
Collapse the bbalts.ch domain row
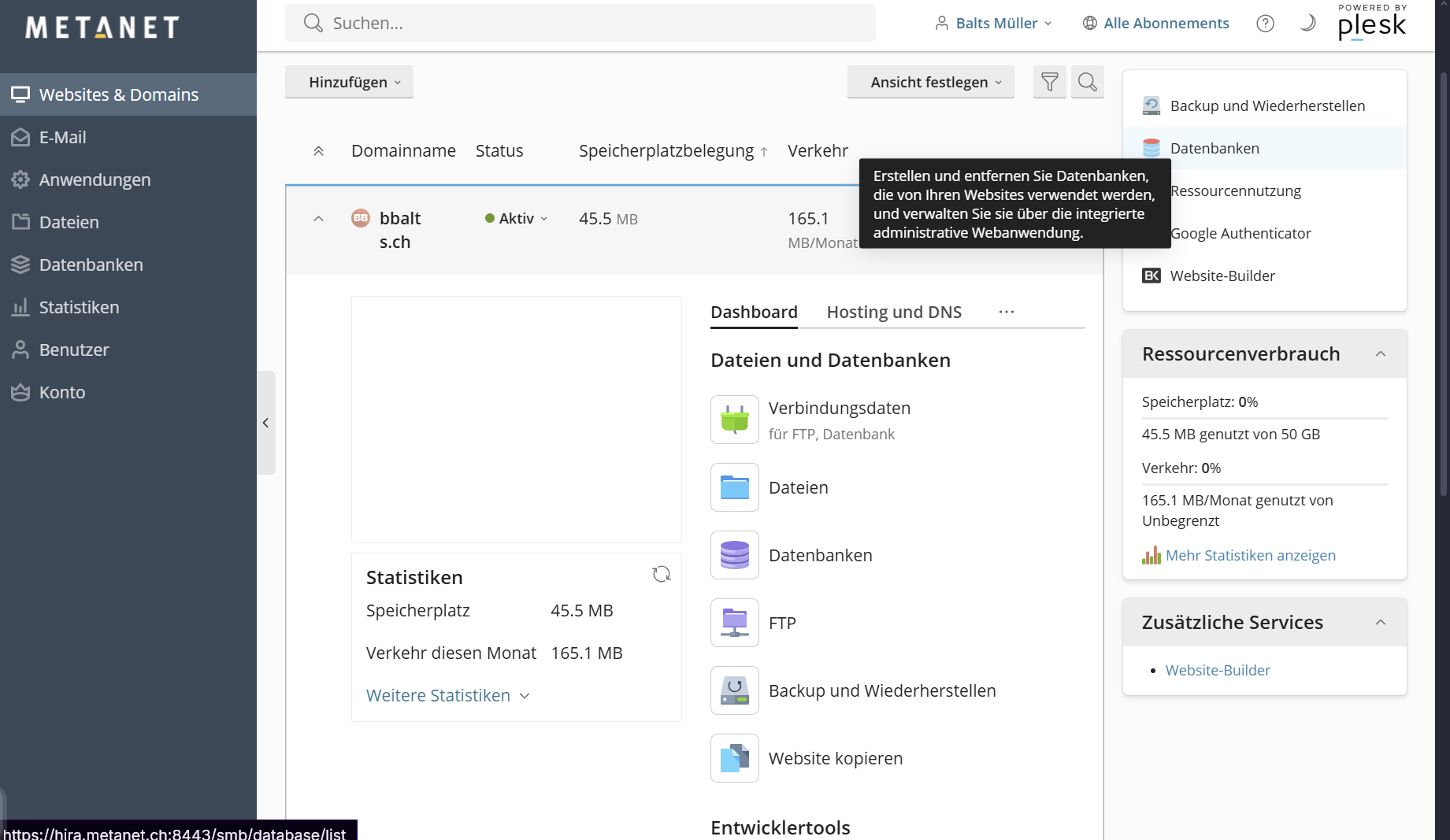(318, 219)
